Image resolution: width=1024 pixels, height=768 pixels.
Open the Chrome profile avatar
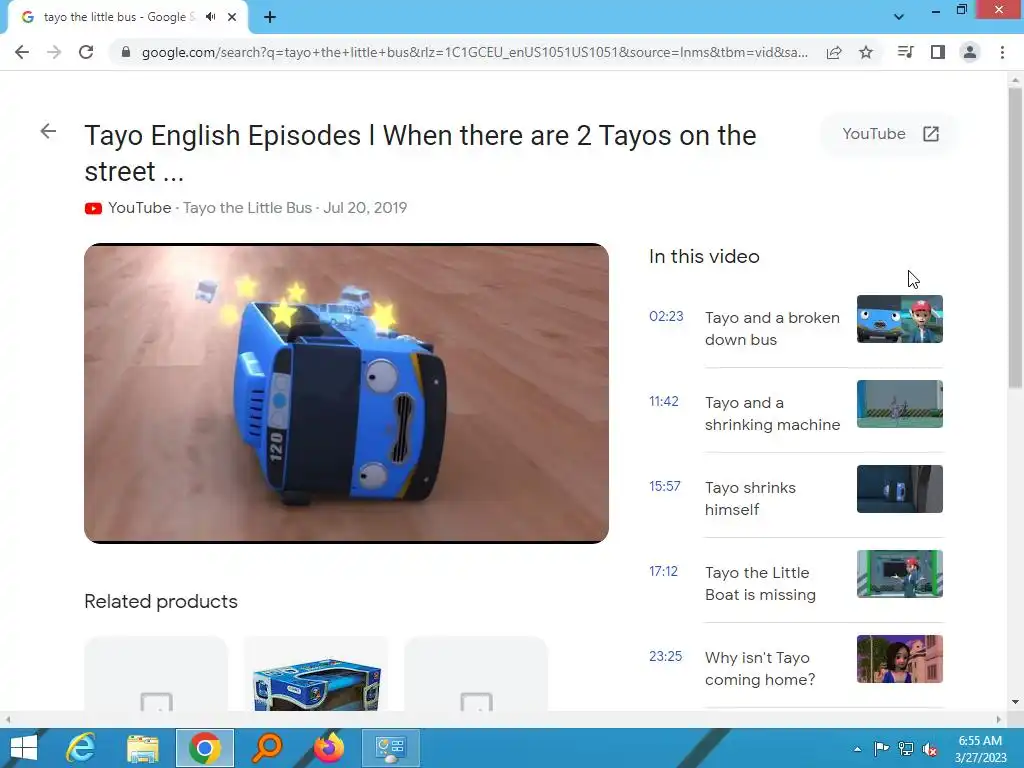(970, 52)
